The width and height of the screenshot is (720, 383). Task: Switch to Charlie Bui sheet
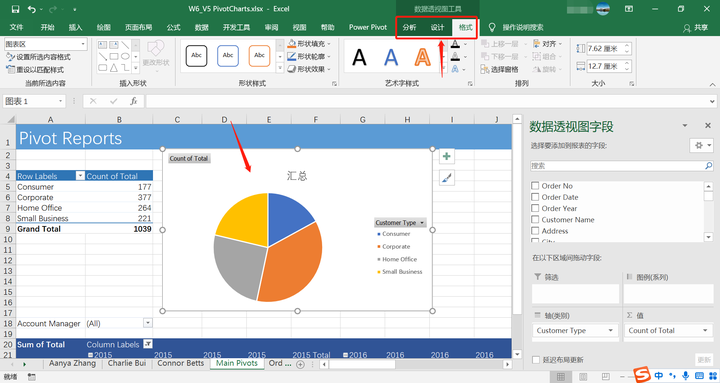(x=127, y=363)
